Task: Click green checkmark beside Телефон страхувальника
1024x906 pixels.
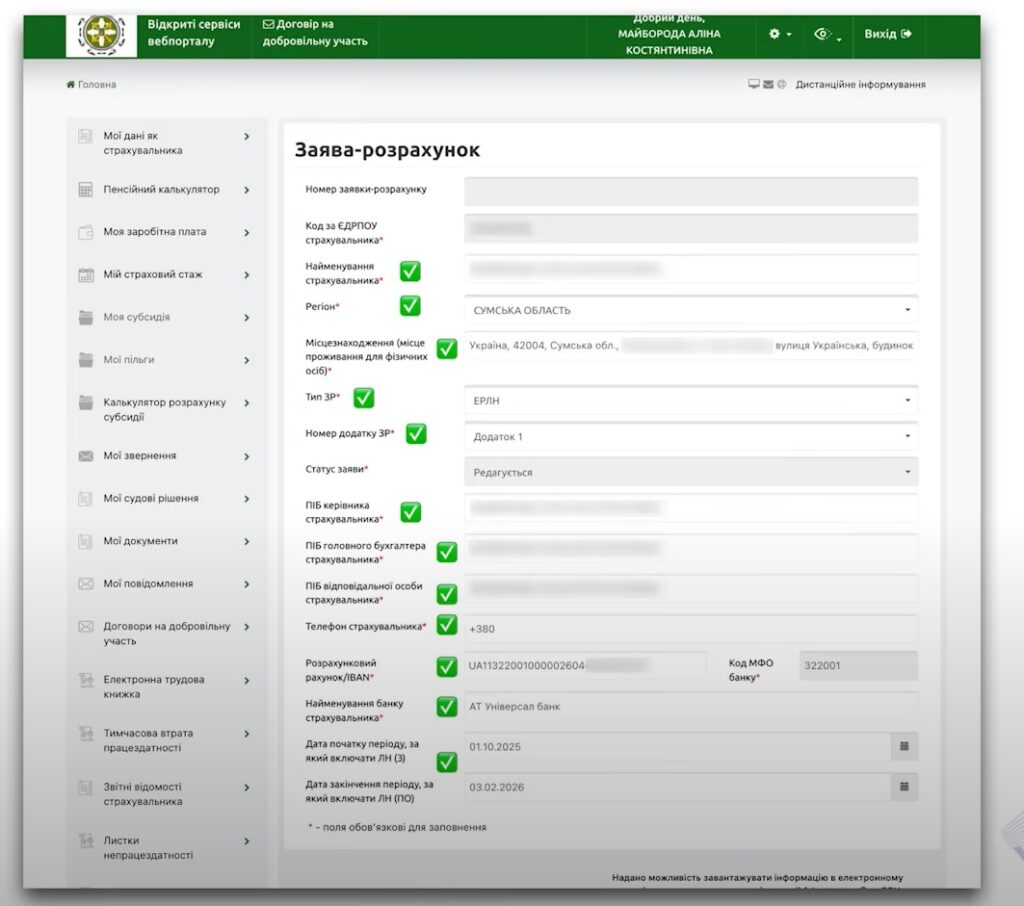Action: click(x=447, y=625)
